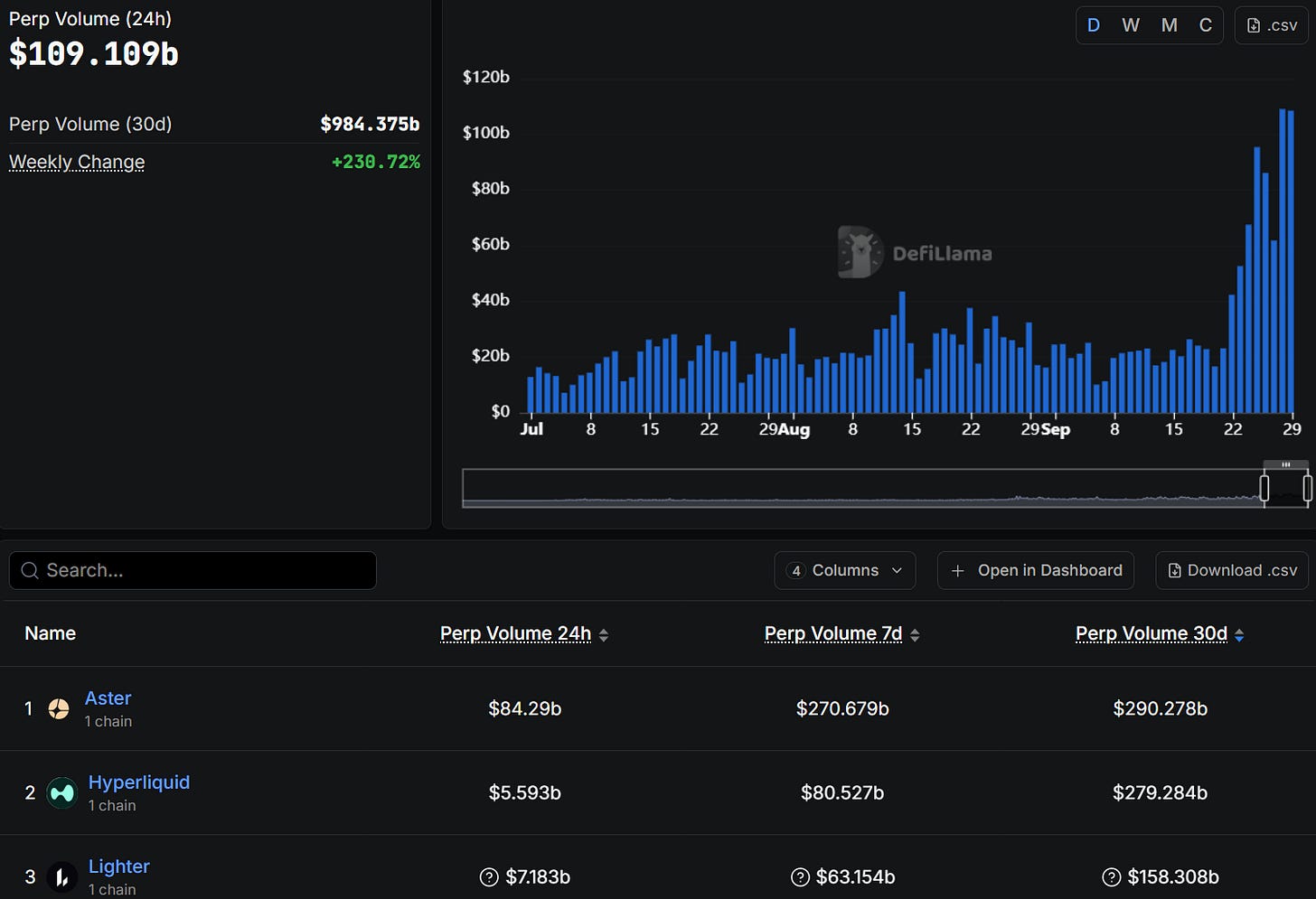1316x899 pixels.
Task: Open the 4 Columns dropdown
Action: 845,570
